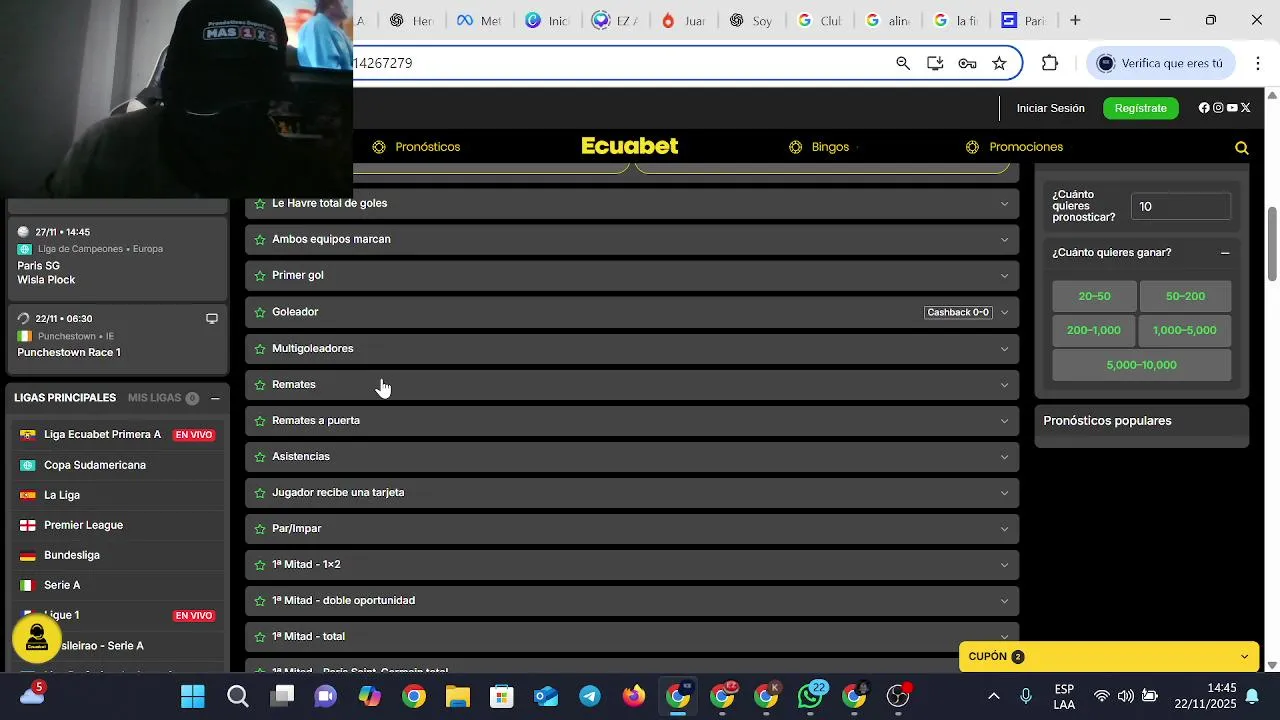1280x720 pixels.
Task: Open YouTube social icon in header
Action: (1232, 108)
